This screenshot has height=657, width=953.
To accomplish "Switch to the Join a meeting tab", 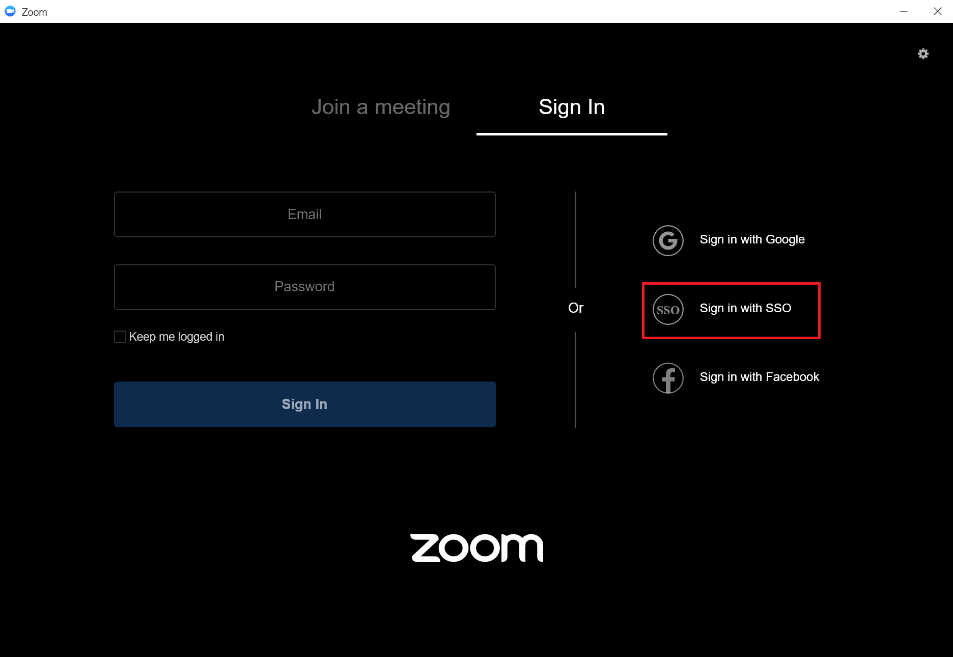I will [381, 107].
